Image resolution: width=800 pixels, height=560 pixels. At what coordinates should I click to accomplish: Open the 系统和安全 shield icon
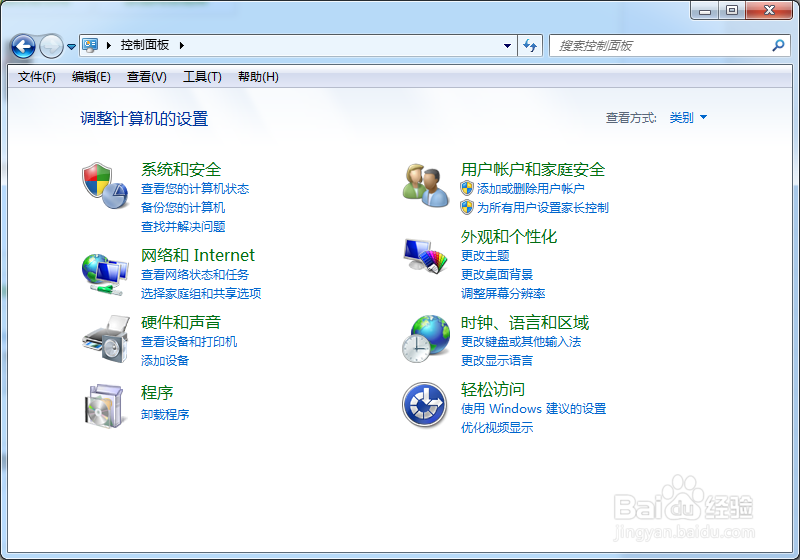pyautogui.click(x=105, y=186)
